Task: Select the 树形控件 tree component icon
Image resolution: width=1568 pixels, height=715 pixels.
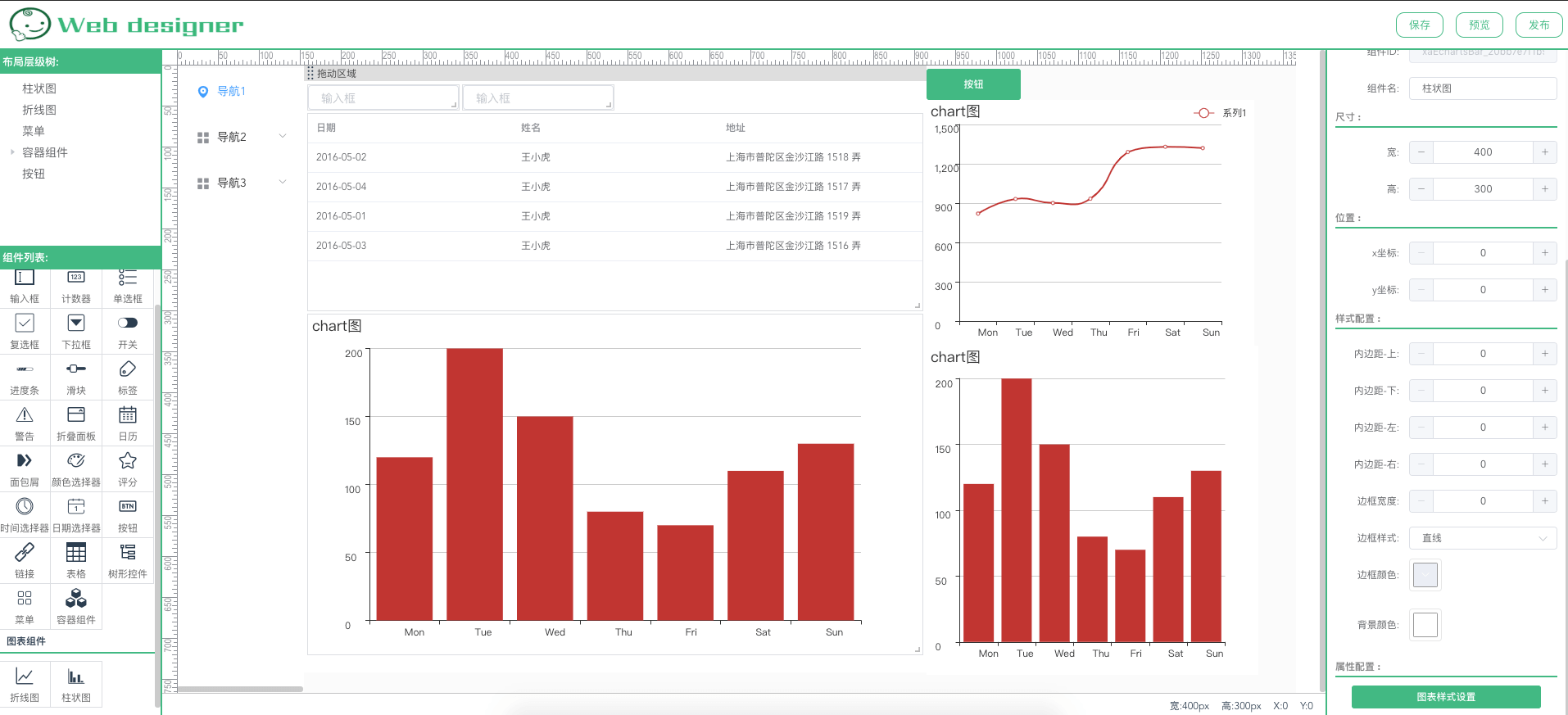Action: pyautogui.click(x=128, y=552)
